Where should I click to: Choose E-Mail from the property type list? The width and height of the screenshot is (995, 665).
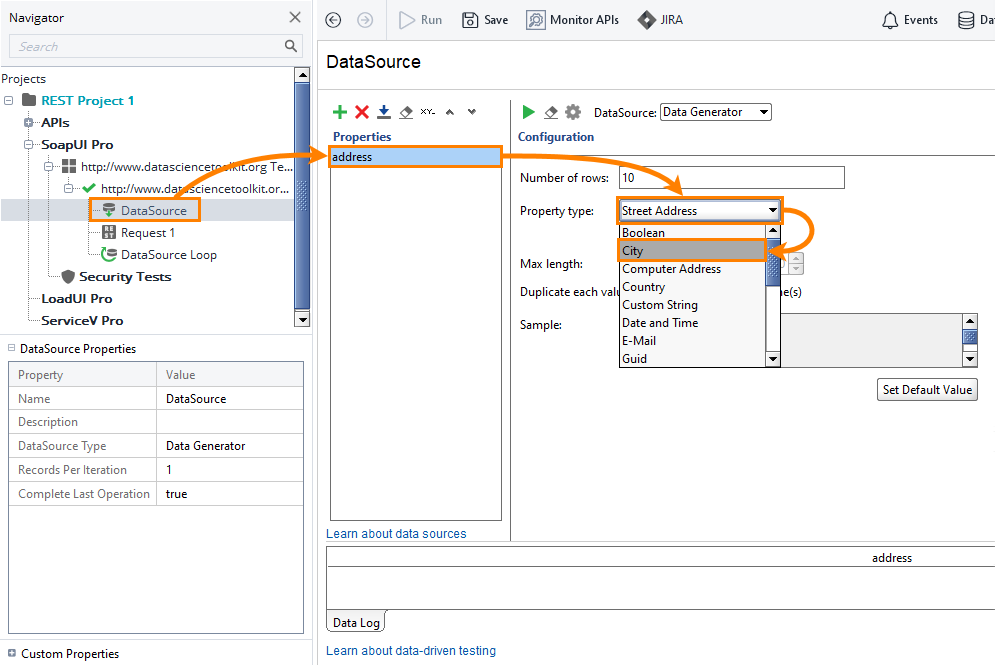point(693,341)
